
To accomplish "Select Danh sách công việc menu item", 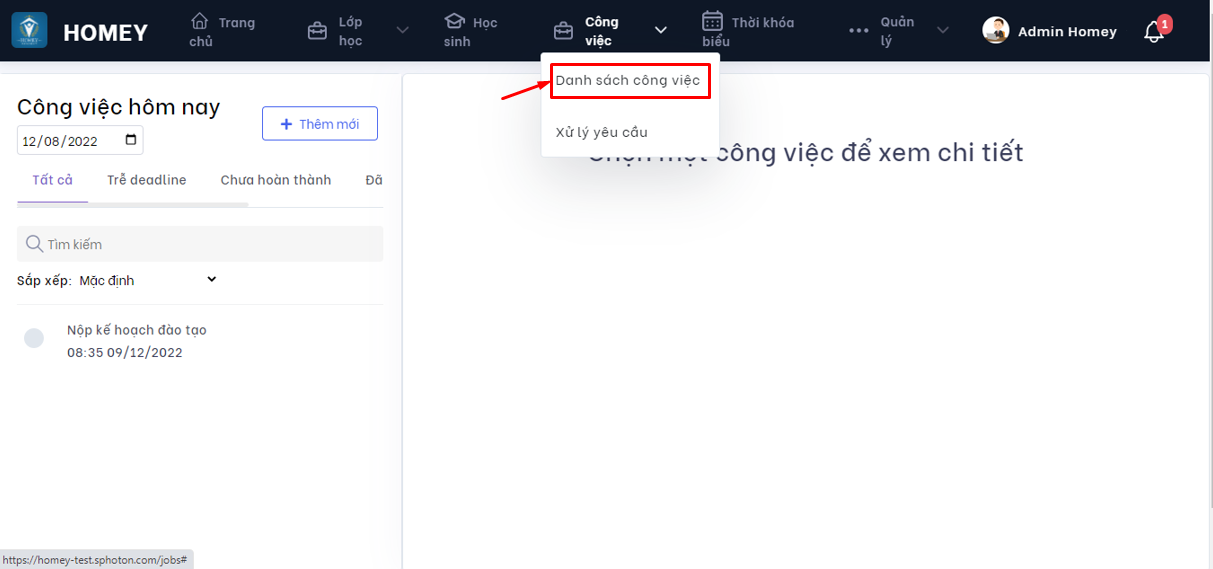I will pyautogui.click(x=628, y=80).
